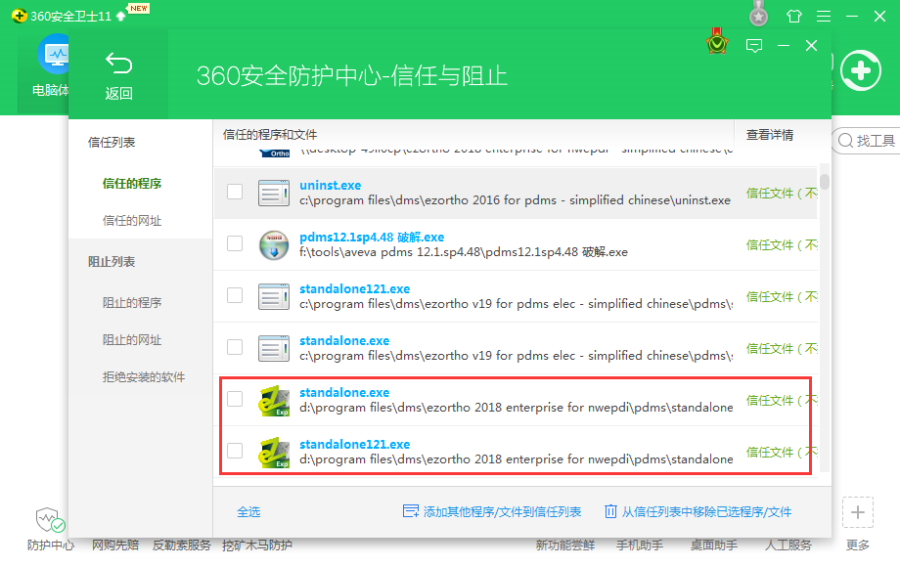900x567 pixels.
Task: Check the c:\ standalone121.exe checkbox
Action: point(235,295)
